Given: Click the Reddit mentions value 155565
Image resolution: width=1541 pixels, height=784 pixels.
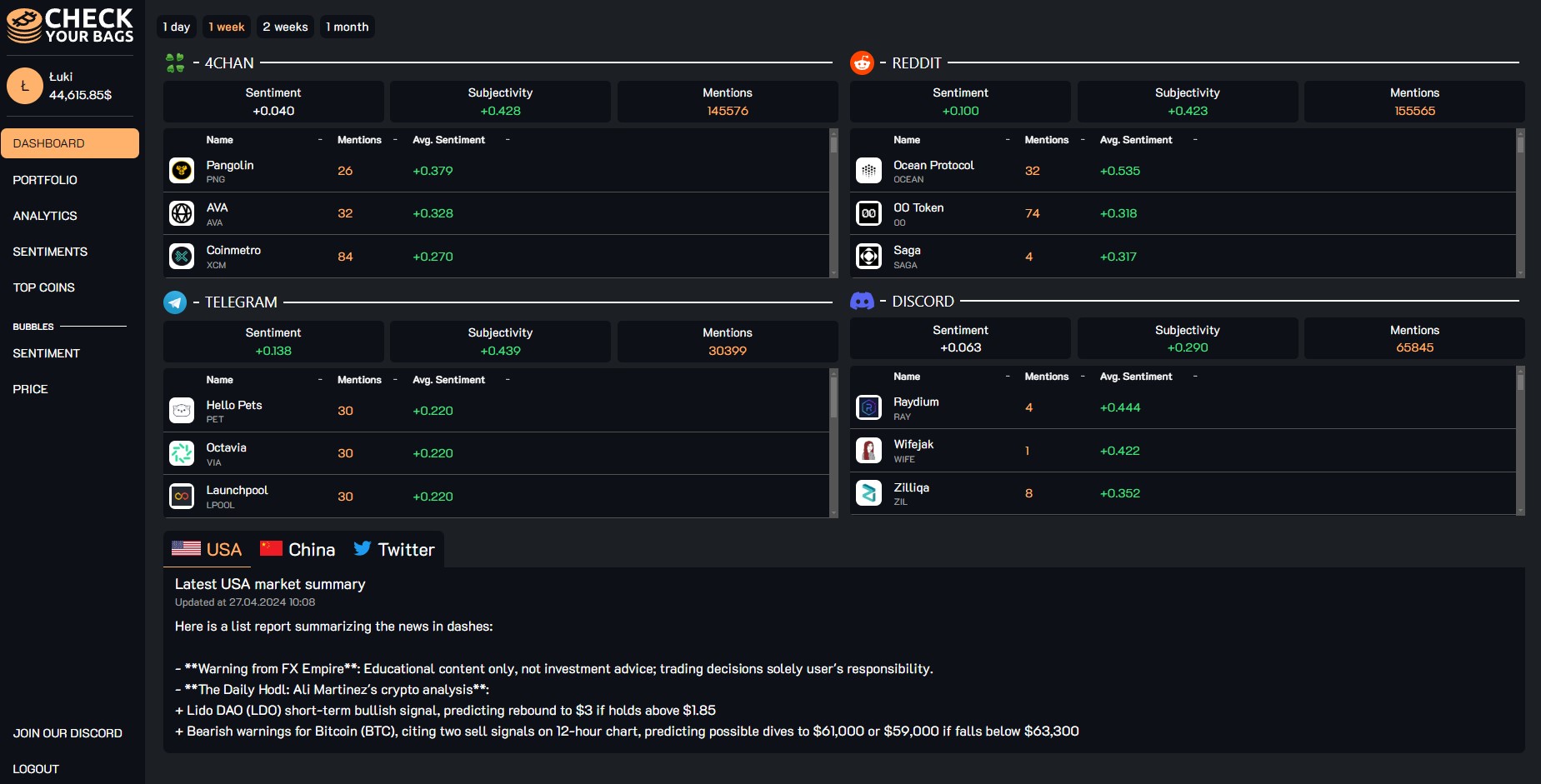Looking at the screenshot, I should [x=1414, y=111].
